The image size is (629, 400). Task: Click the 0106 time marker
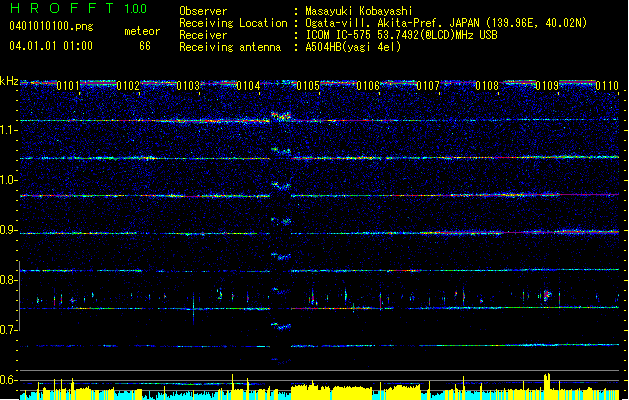tap(368, 85)
